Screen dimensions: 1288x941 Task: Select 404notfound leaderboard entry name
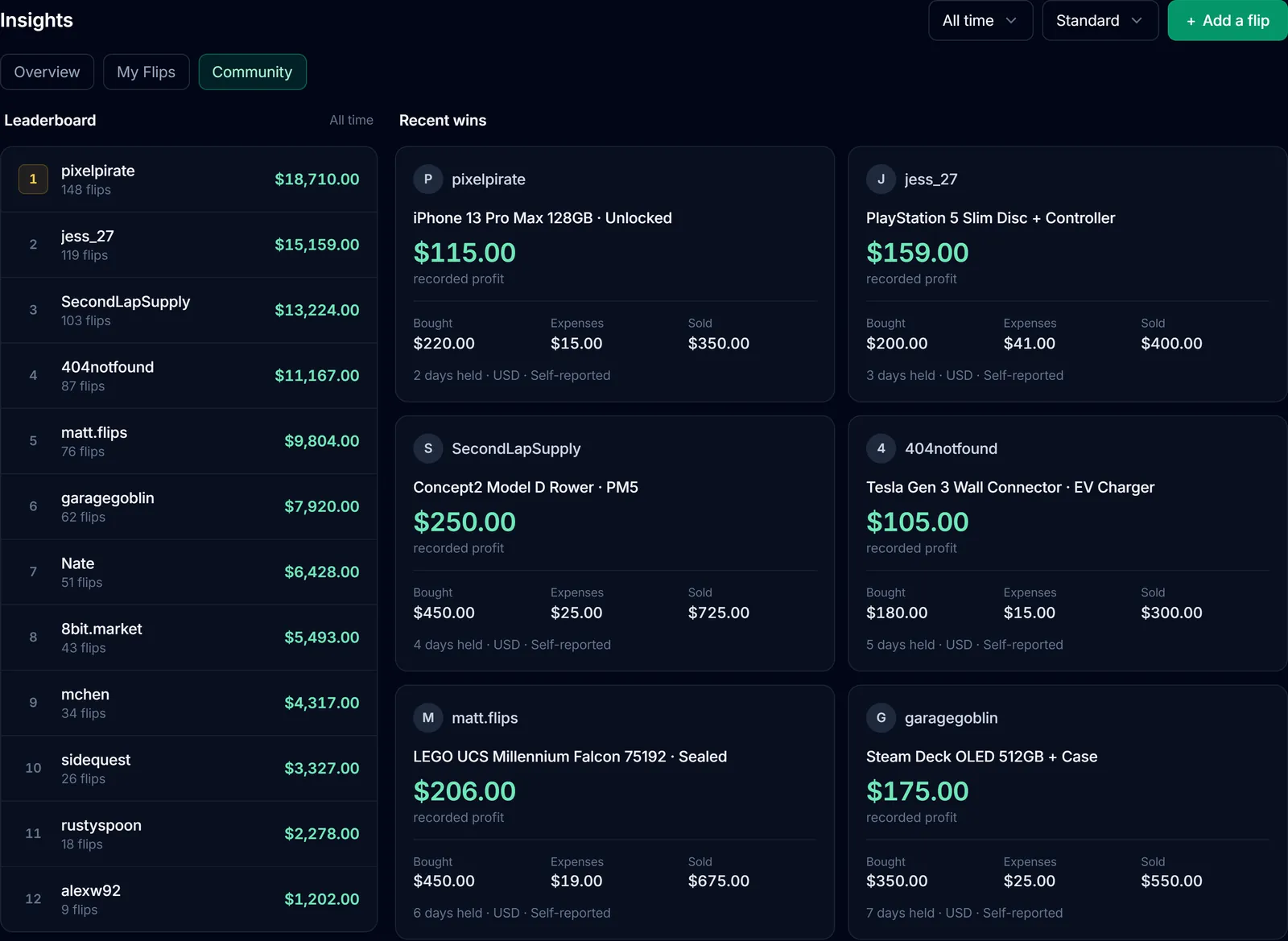108,367
